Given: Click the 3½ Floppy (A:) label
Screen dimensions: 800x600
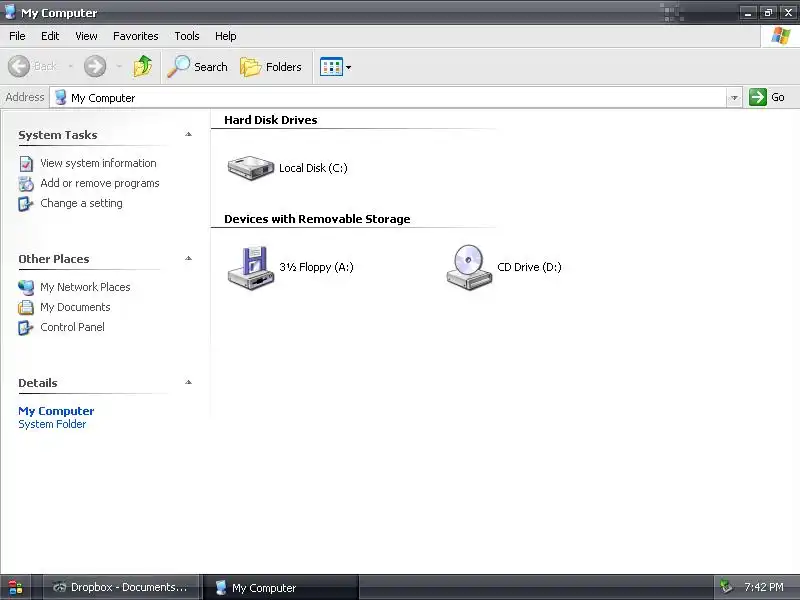Looking at the screenshot, I should (x=316, y=267).
